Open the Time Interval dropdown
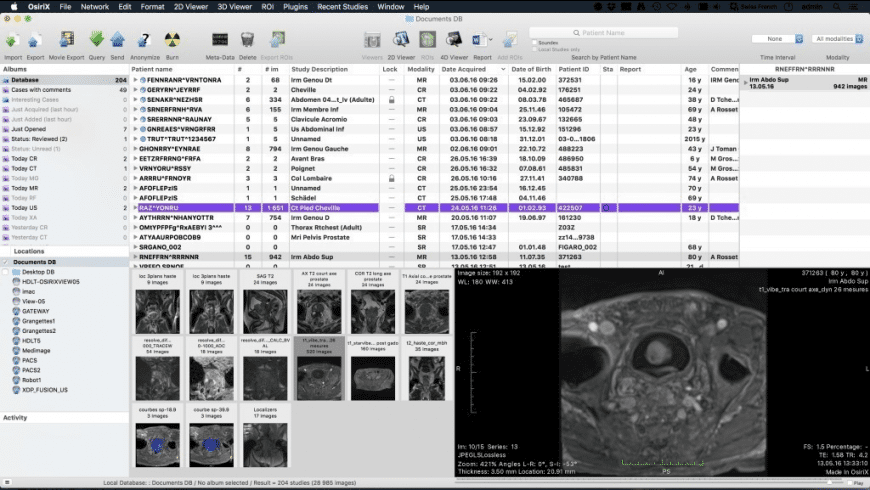Viewport: 870px width, 490px height. tap(778, 39)
